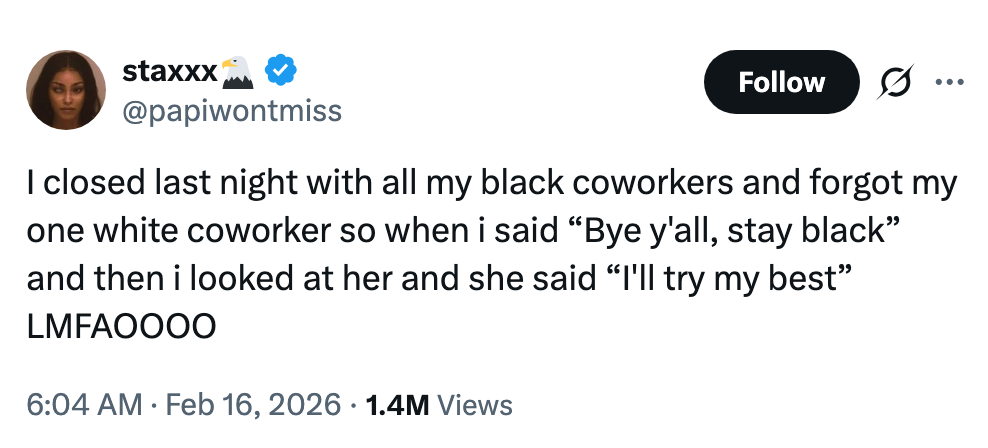Click the 6:04 AM timestamp
988x448 pixels.
point(84,404)
